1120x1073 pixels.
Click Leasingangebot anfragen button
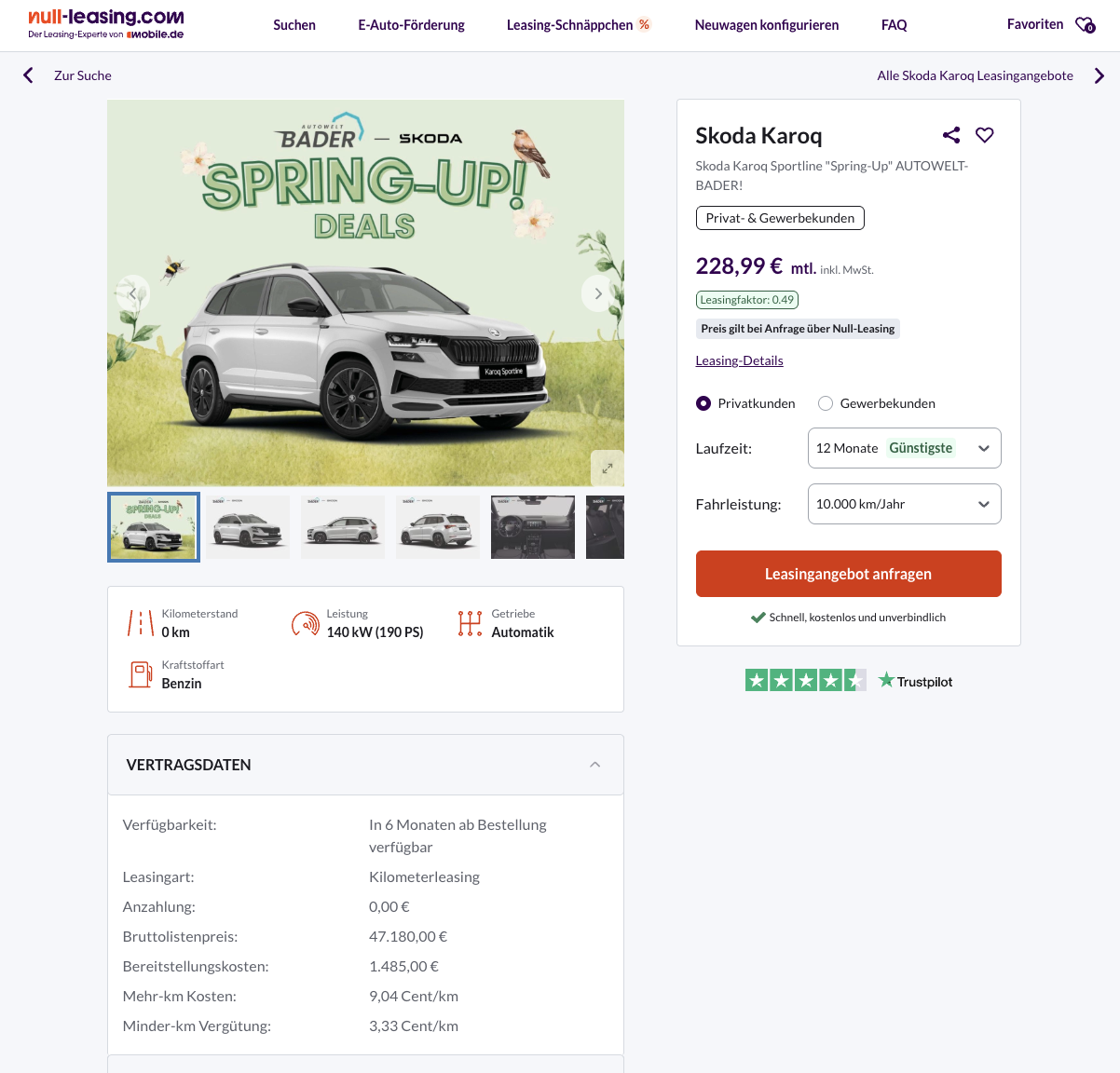848,574
